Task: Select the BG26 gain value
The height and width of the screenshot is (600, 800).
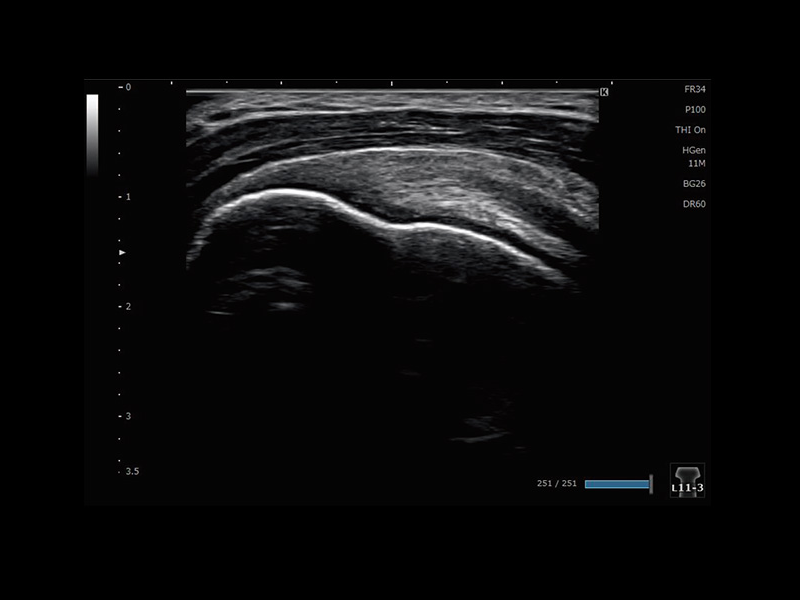Action: click(694, 184)
